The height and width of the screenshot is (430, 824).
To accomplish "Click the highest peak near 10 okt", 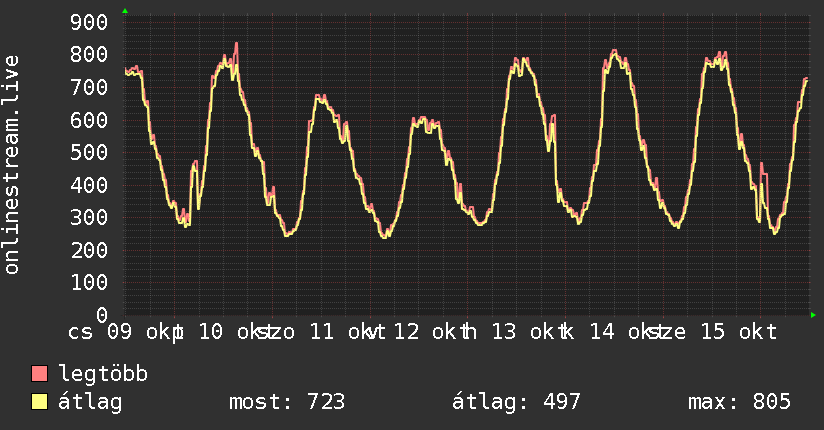I will tap(236, 44).
